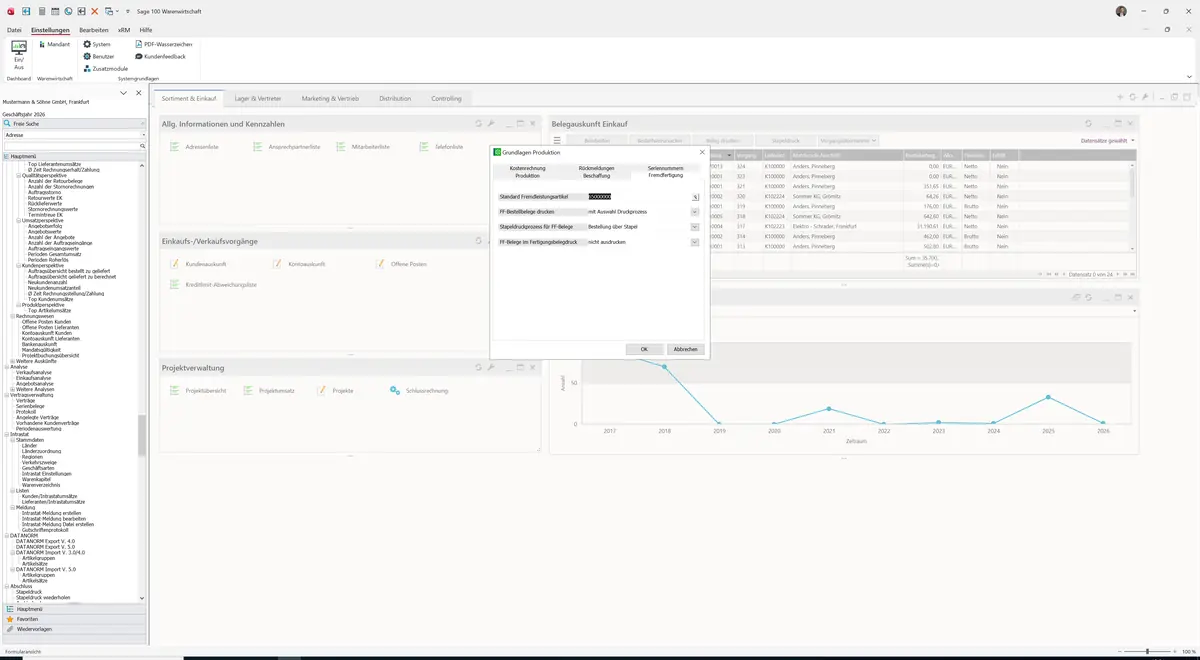The width and height of the screenshot is (1200, 660).
Task: Expand Weitere Auskünfte tree node
Action: tap(13, 361)
